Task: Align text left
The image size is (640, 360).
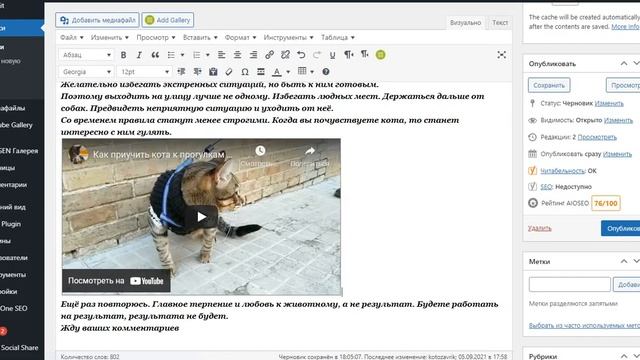Action: 221,55
